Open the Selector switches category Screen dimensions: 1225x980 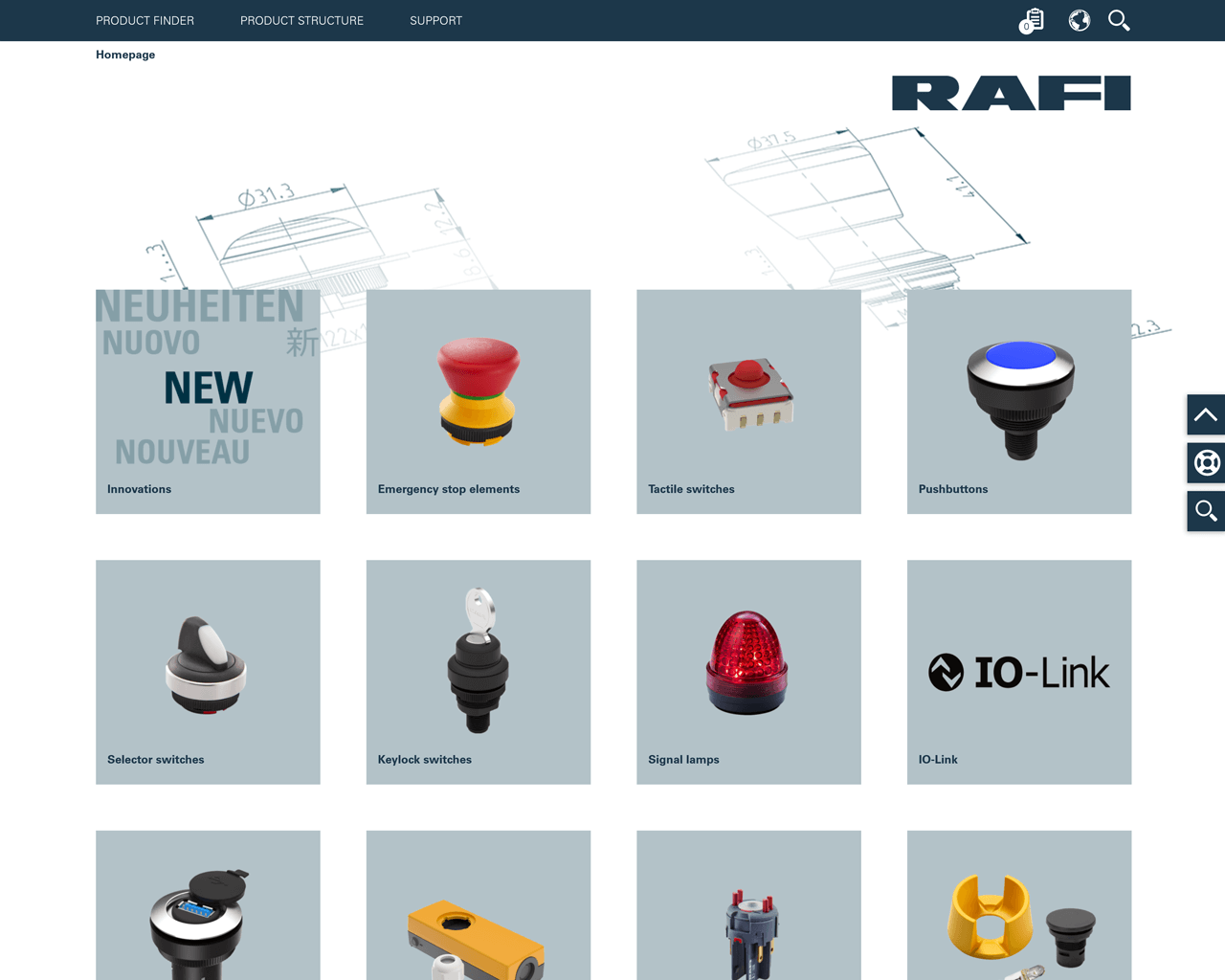[x=208, y=672]
